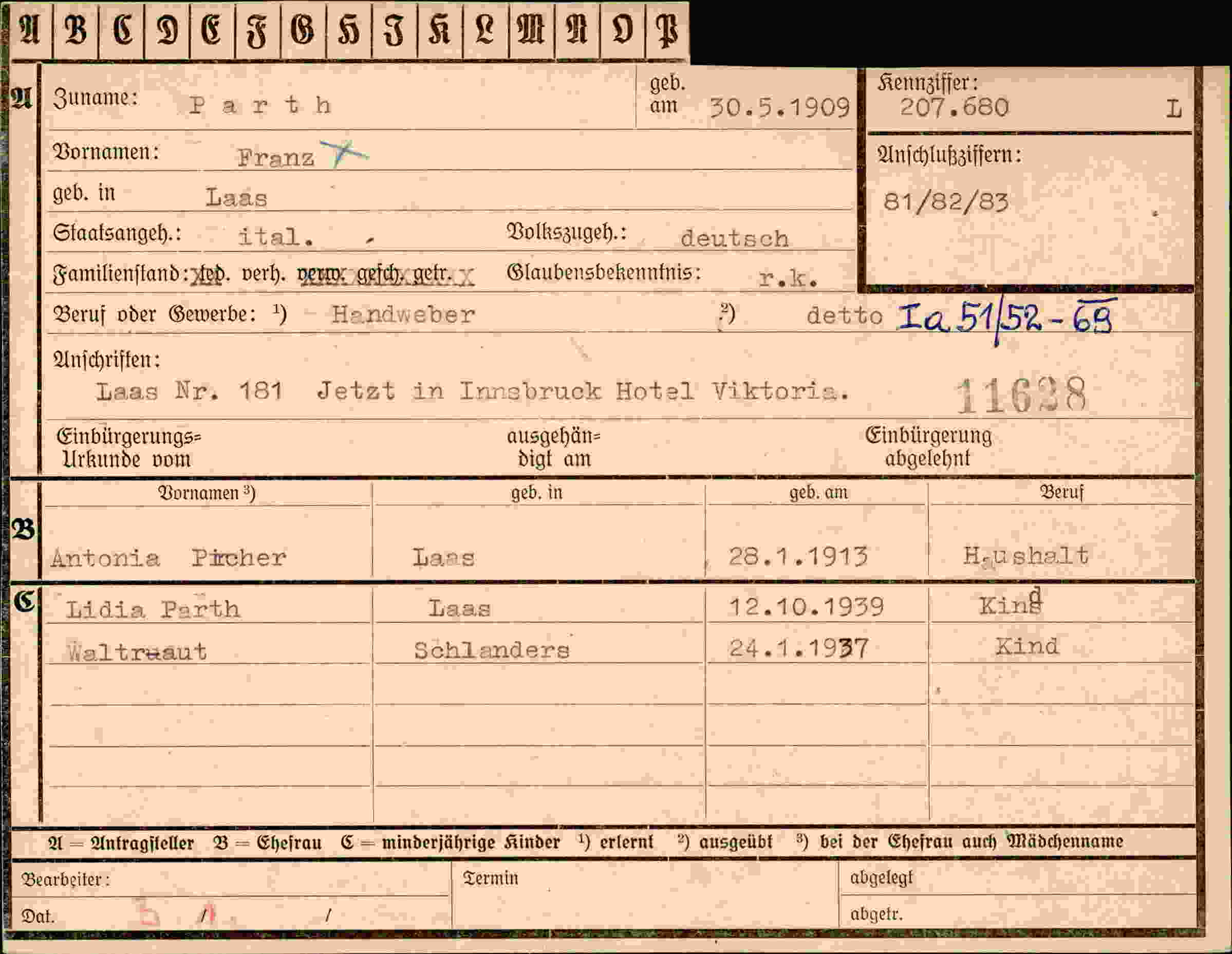
Task: Click the learned occupation 'Handweber'
Action: 403,314
